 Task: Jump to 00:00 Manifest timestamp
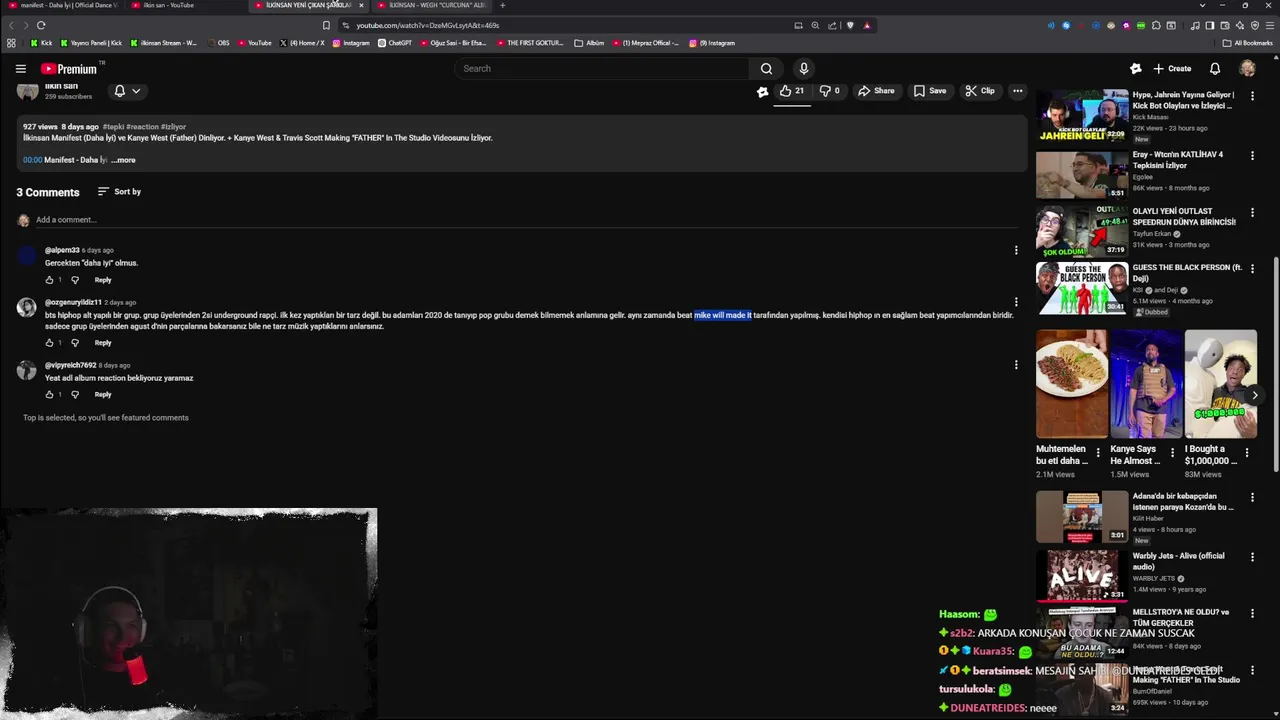click(x=32, y=160)
